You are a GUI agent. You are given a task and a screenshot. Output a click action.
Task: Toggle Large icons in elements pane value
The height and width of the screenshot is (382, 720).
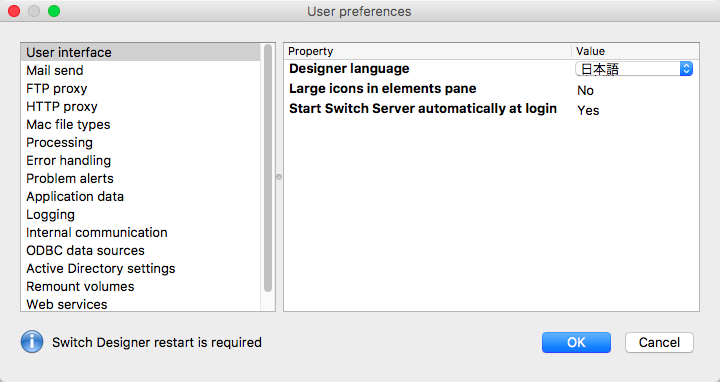[585, 90]
